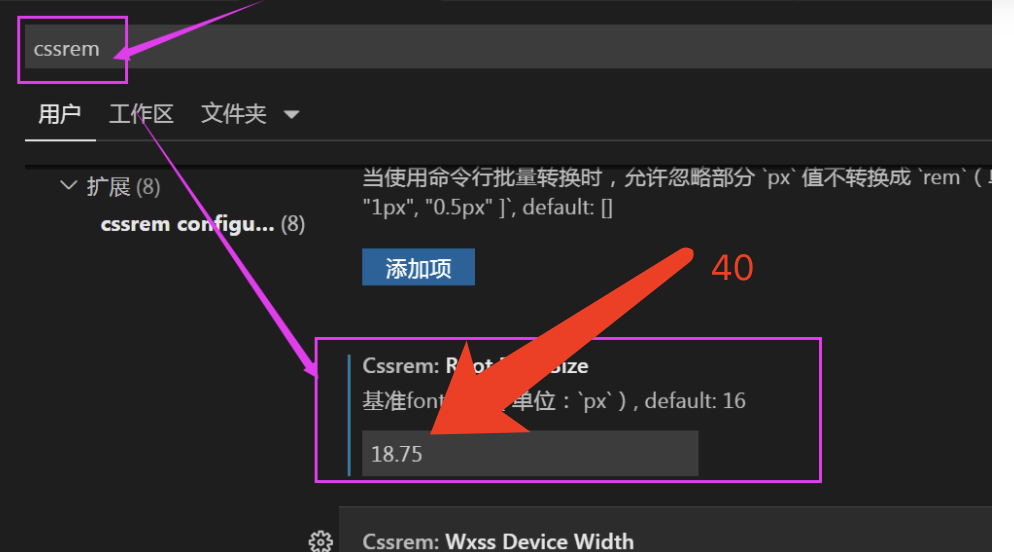Click the settings search box containing cssrem

[508, 48]
